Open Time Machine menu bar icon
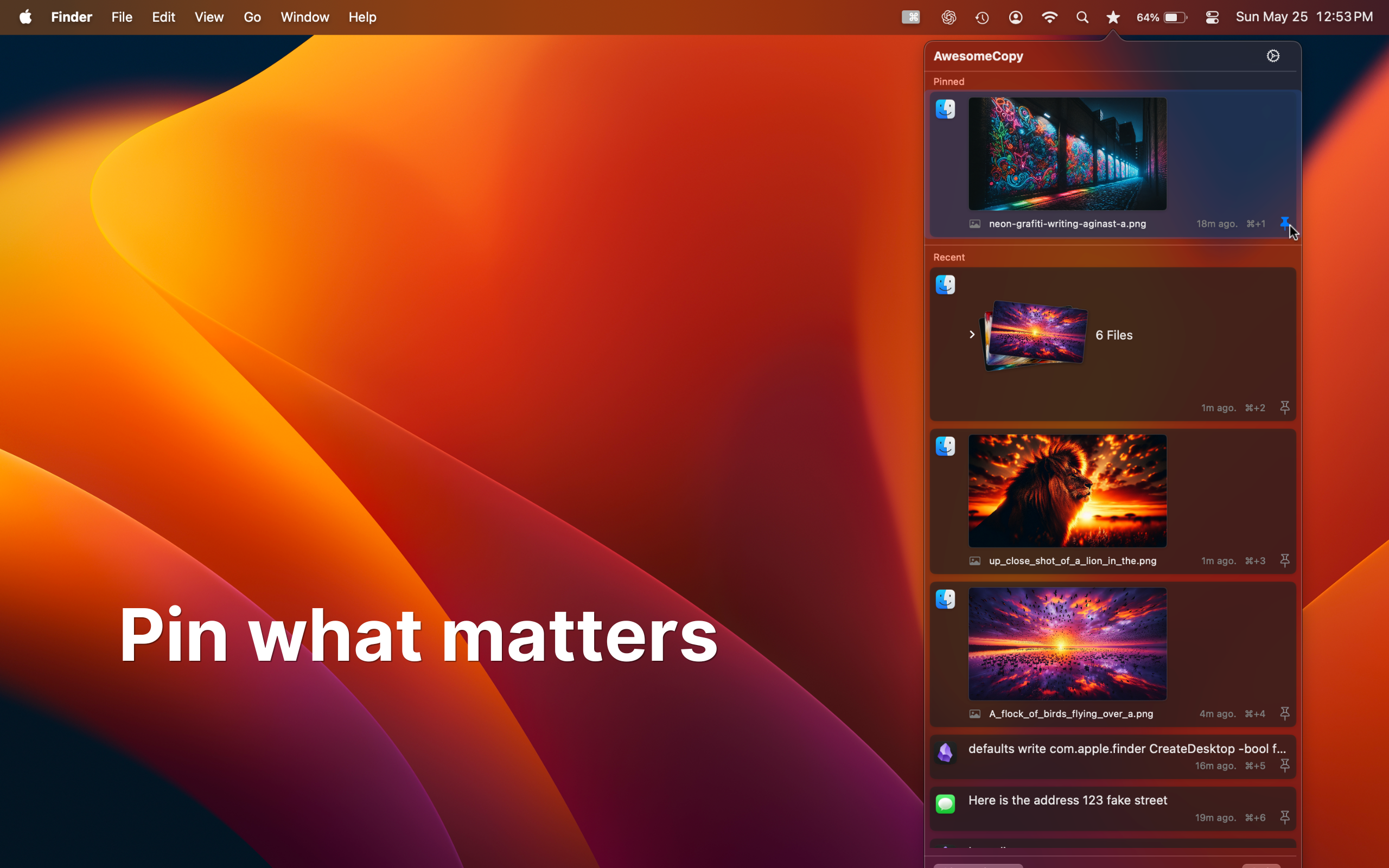 click(982, 17)
